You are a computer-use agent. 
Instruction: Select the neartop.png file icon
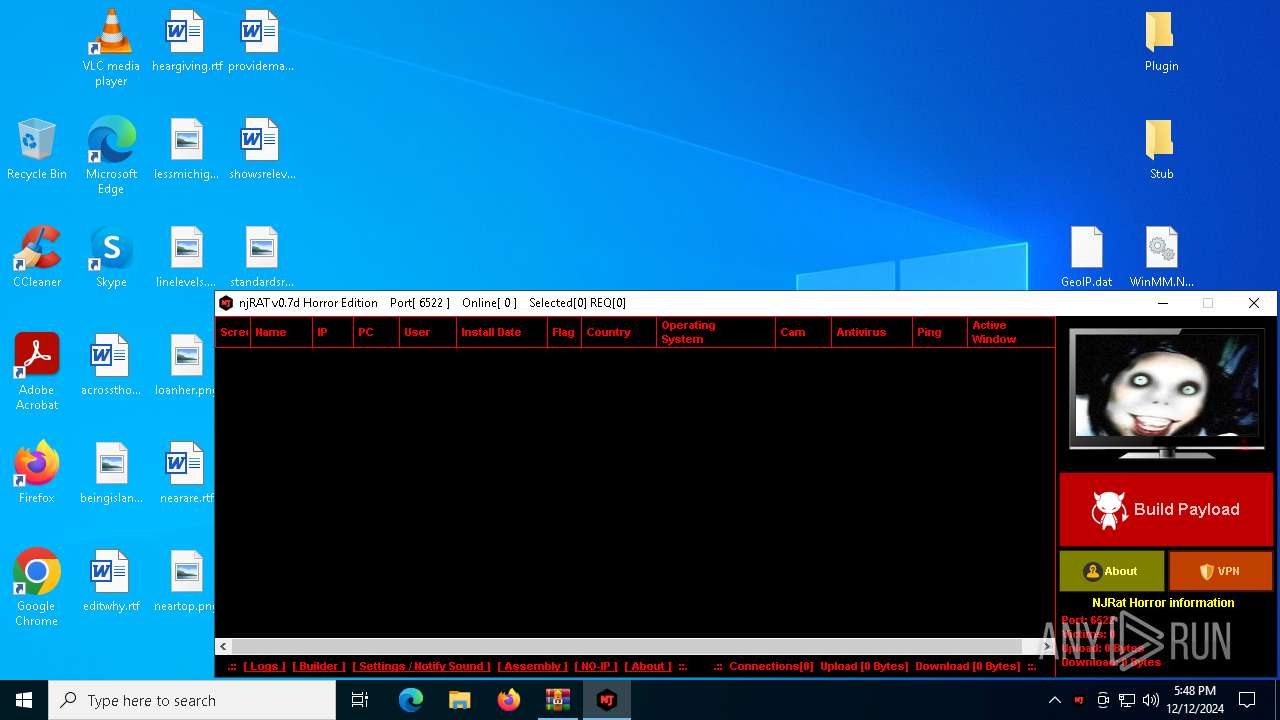click(x=186, y=581)
